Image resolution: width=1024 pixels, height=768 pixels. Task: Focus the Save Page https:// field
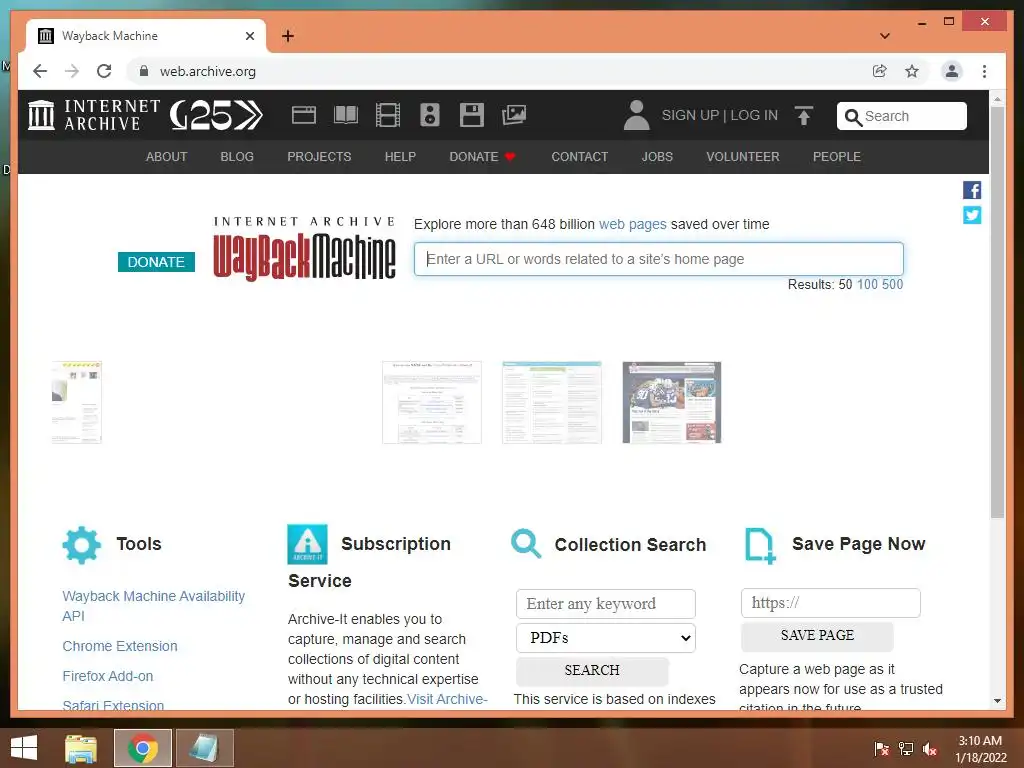(830, 603)
